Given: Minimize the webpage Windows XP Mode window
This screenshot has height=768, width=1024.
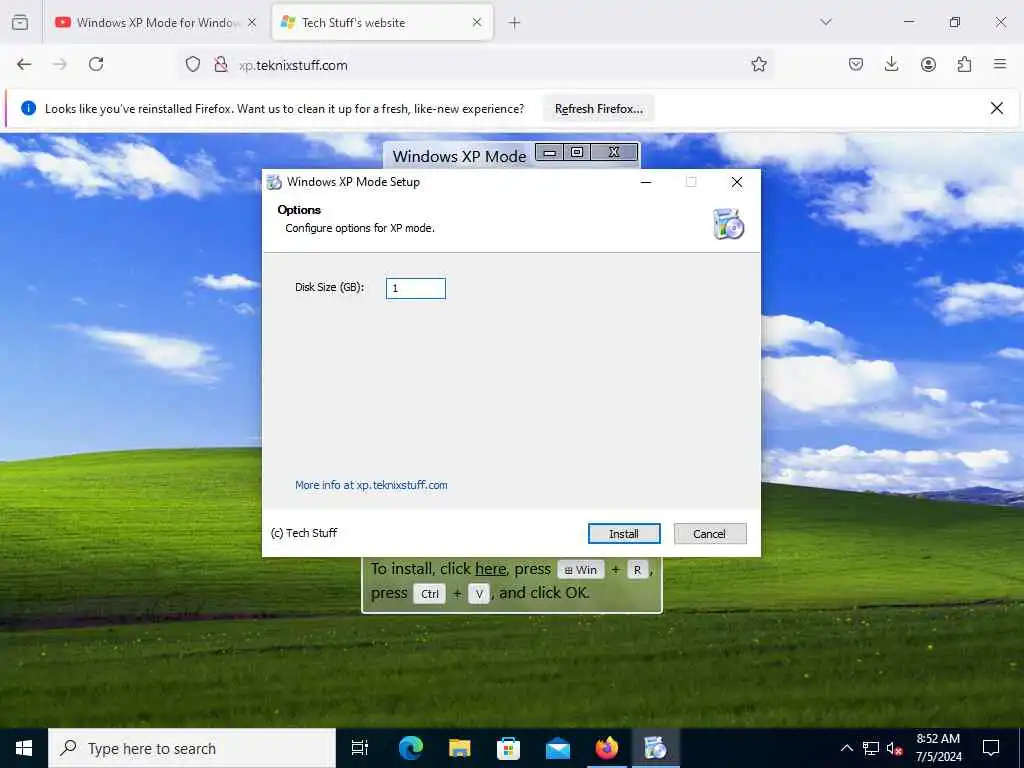Looking at the screenshot, I should pos(550,153).
